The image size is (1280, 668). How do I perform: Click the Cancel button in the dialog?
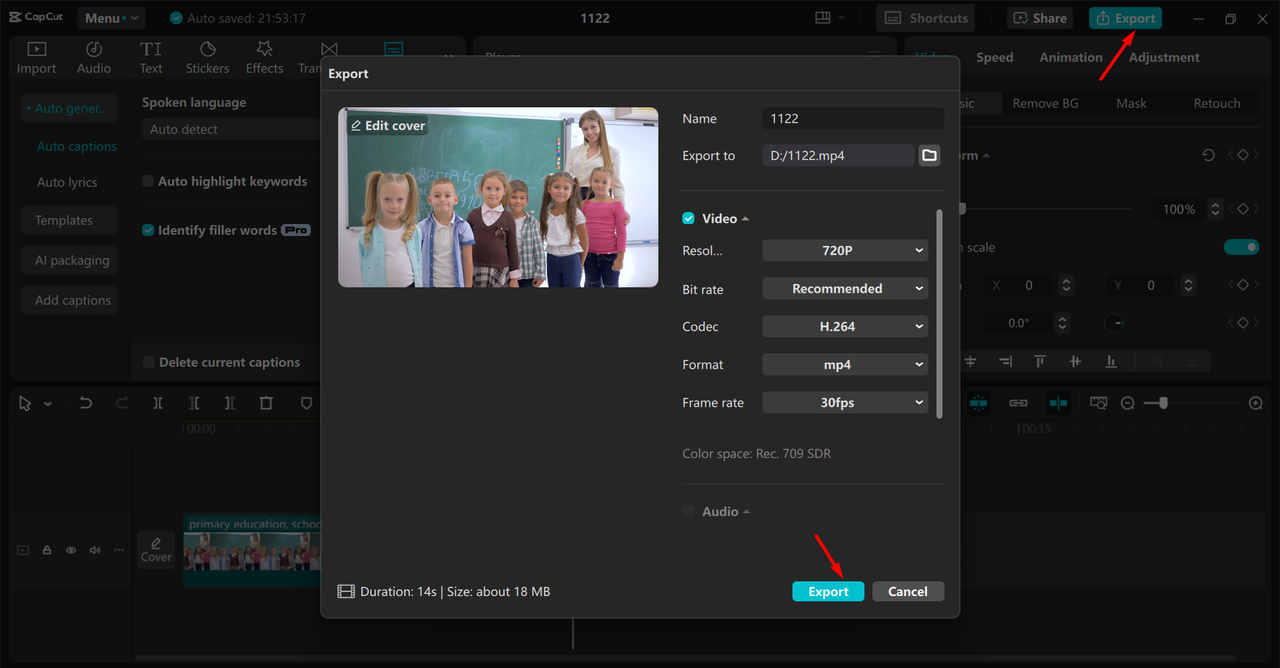(x=908, y=591)
